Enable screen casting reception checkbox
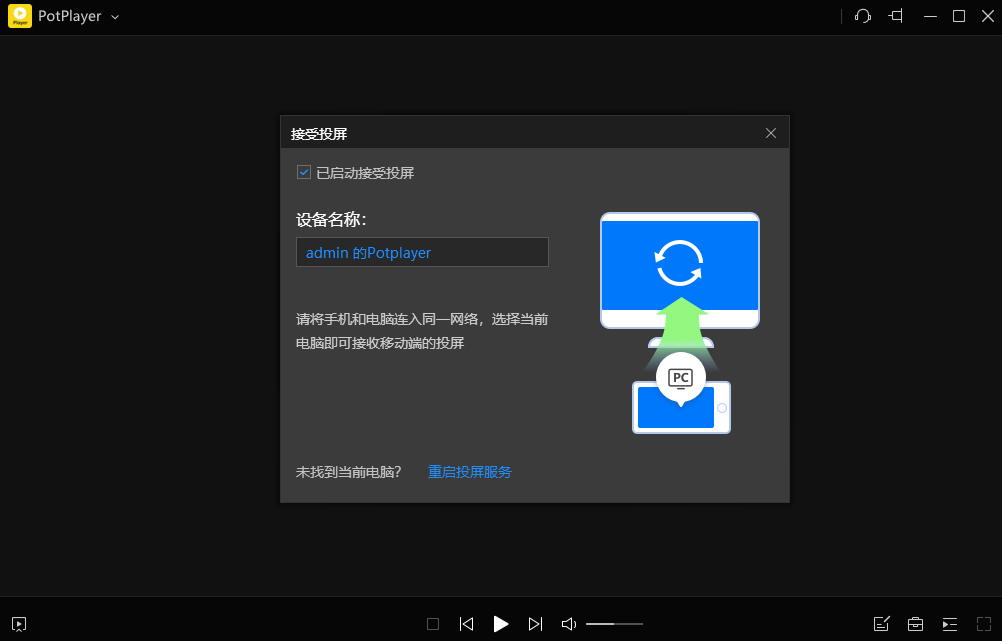The width and height of the screenshot is (1002, 641). pyautogui.click(x=303, y=172)
